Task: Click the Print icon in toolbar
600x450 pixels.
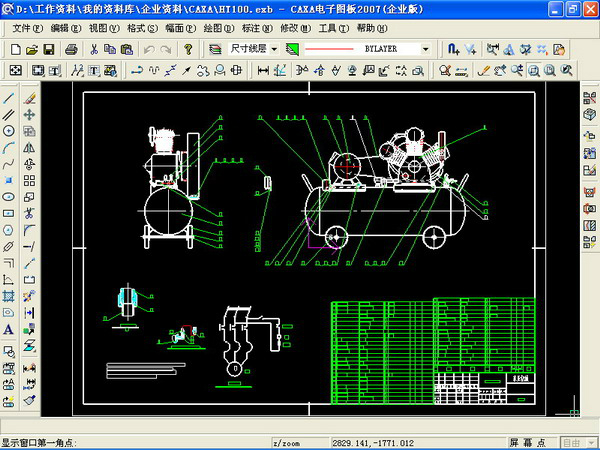Action: [72, 48]
